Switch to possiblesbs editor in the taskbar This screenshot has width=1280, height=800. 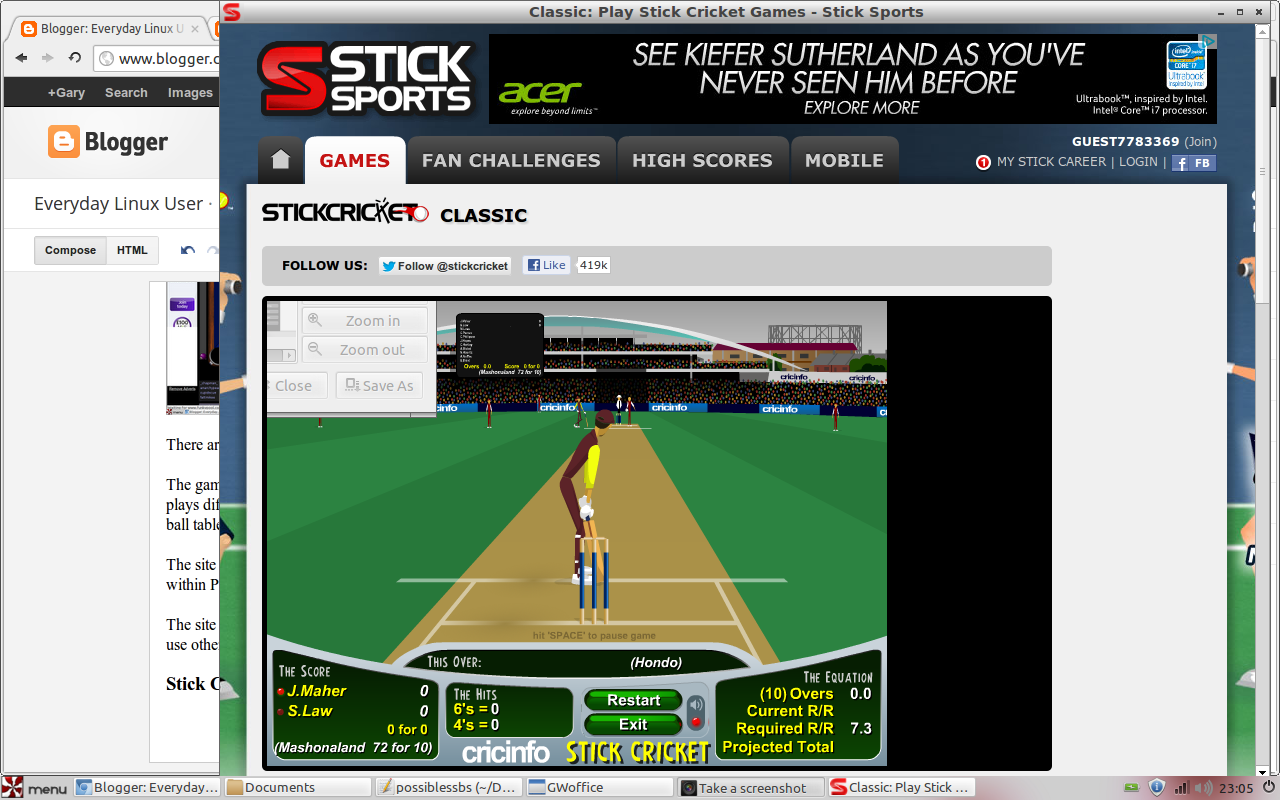(x=448, y=788)
